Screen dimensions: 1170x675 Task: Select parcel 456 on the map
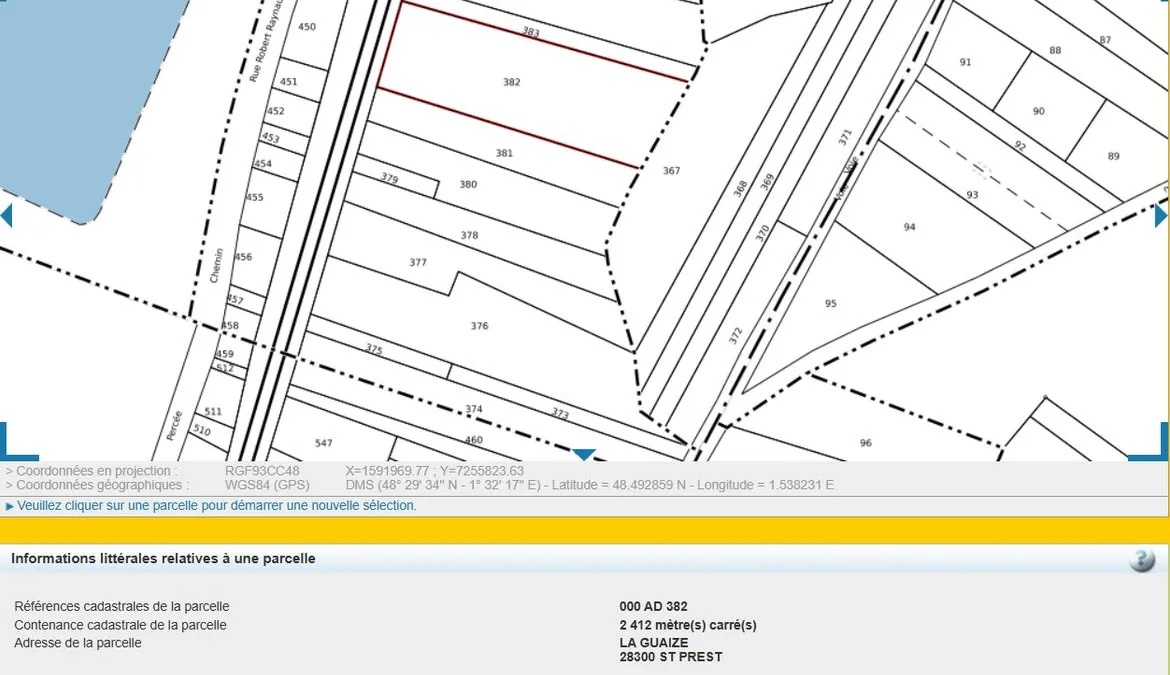(243, 257)
